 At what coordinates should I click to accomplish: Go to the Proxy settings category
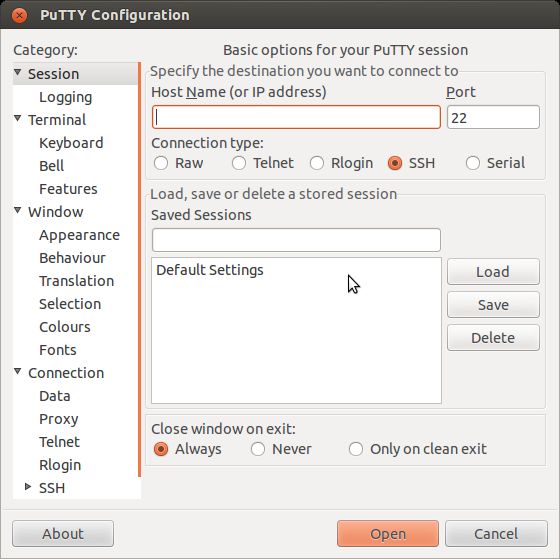tap(59, 419)
